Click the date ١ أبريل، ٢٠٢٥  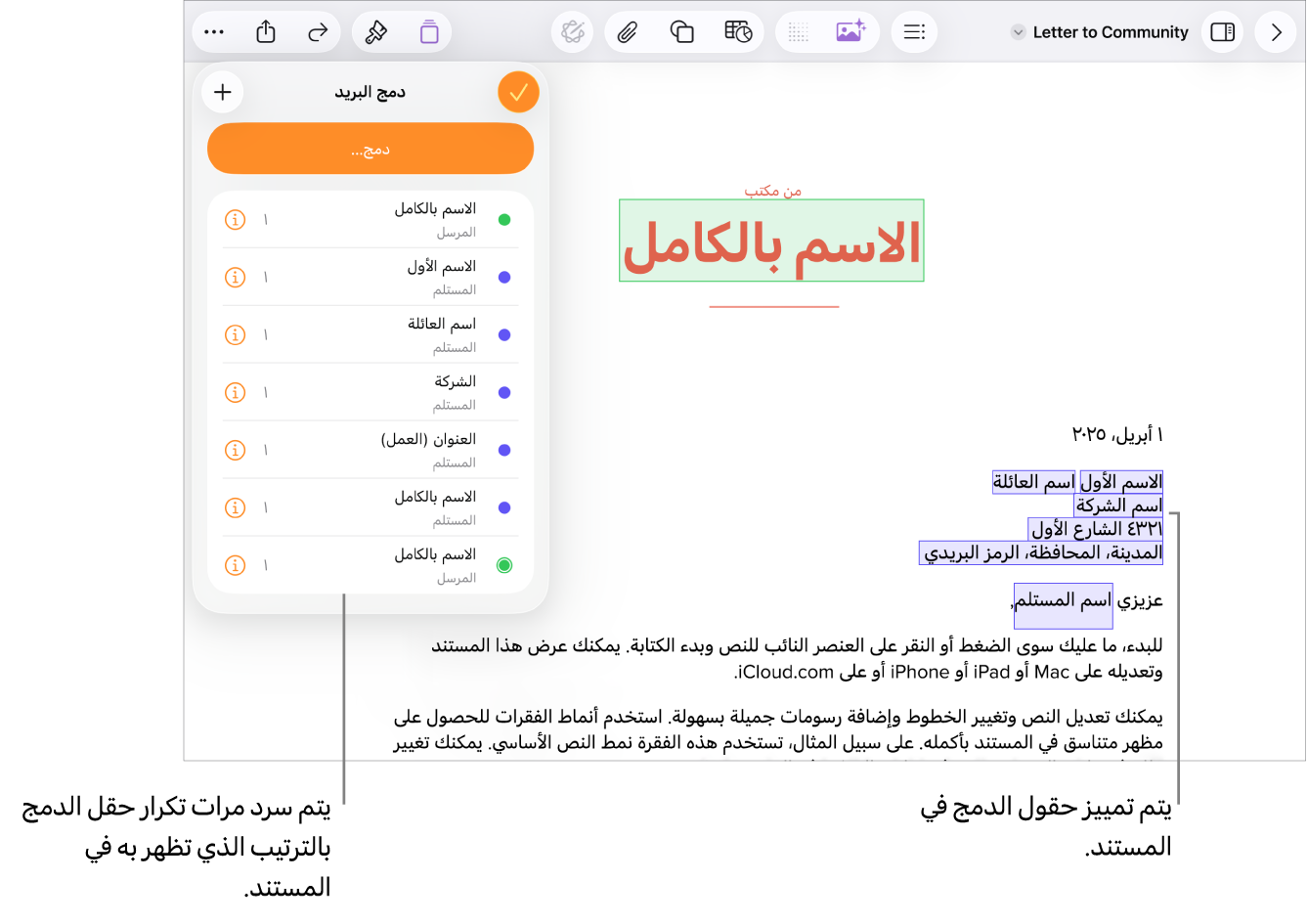click(1117, 433)
